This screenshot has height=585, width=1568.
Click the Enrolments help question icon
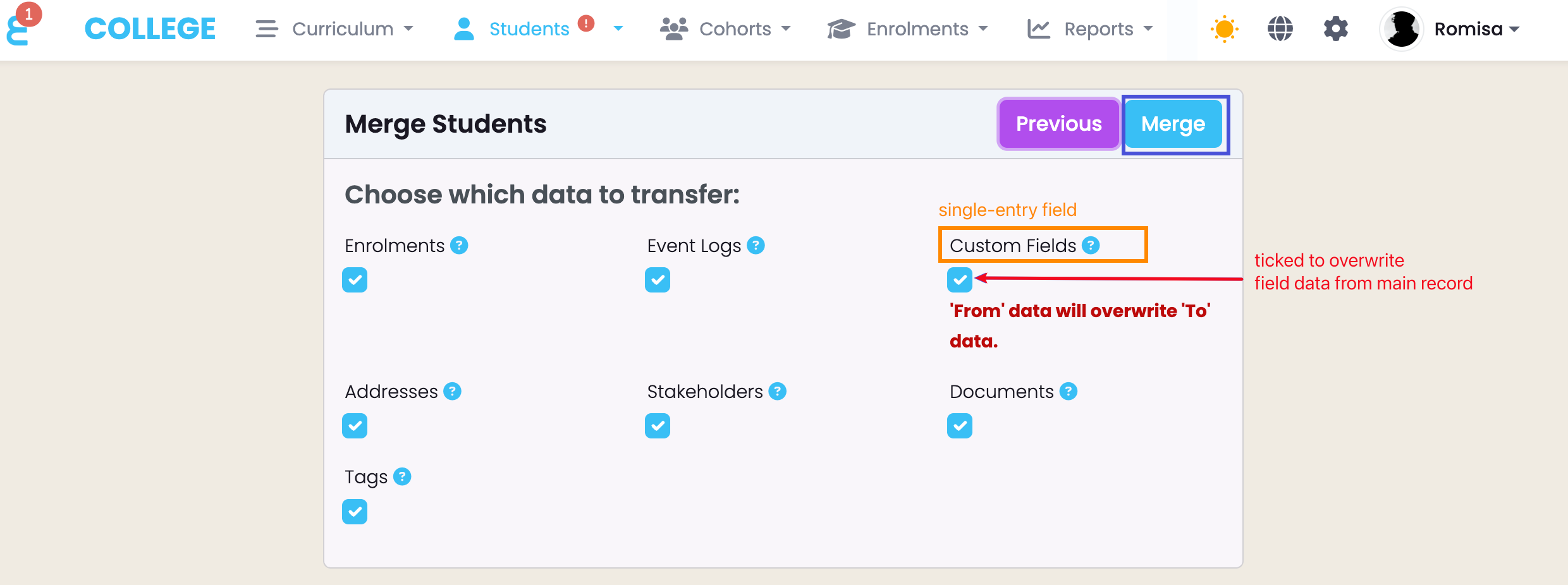click(x=459, y=245)
